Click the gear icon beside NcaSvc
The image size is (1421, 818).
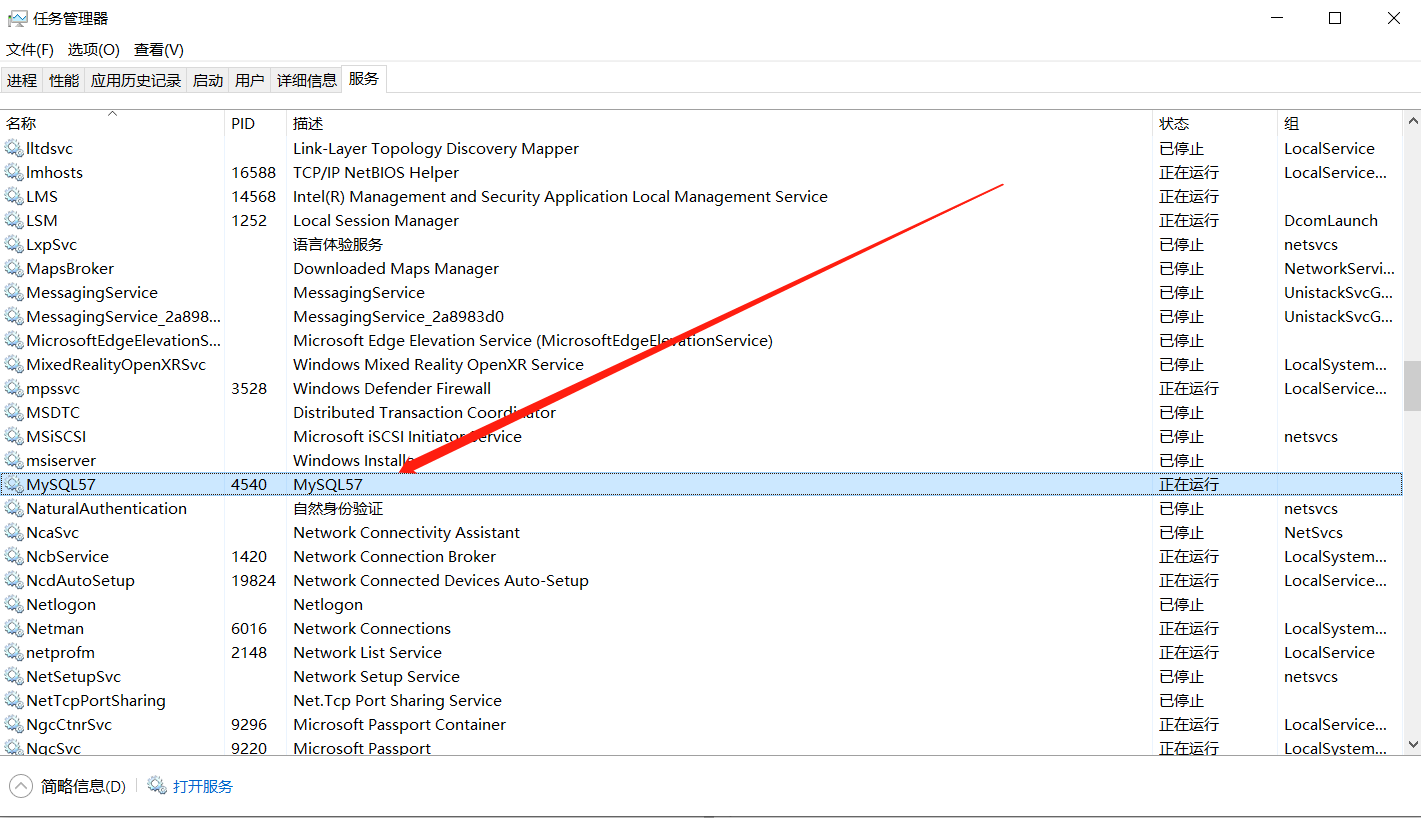13,532
